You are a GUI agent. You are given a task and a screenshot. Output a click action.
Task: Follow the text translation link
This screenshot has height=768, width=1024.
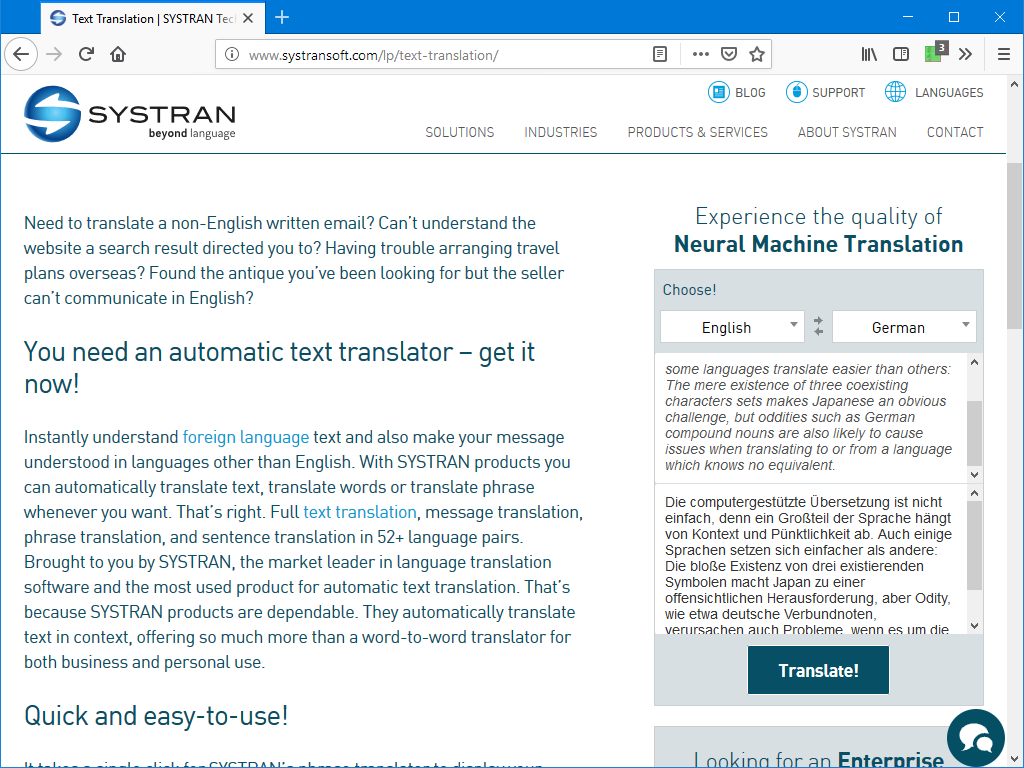pos(360,512)
